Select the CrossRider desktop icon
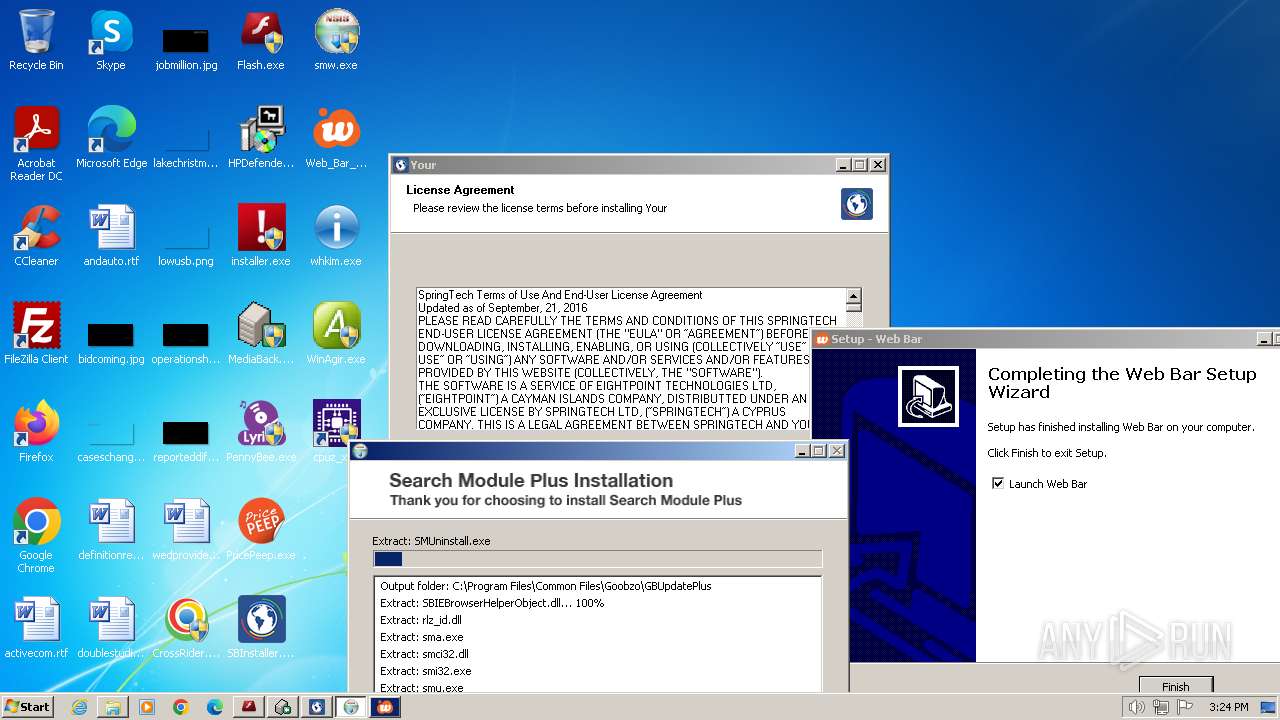 [186, 628]
